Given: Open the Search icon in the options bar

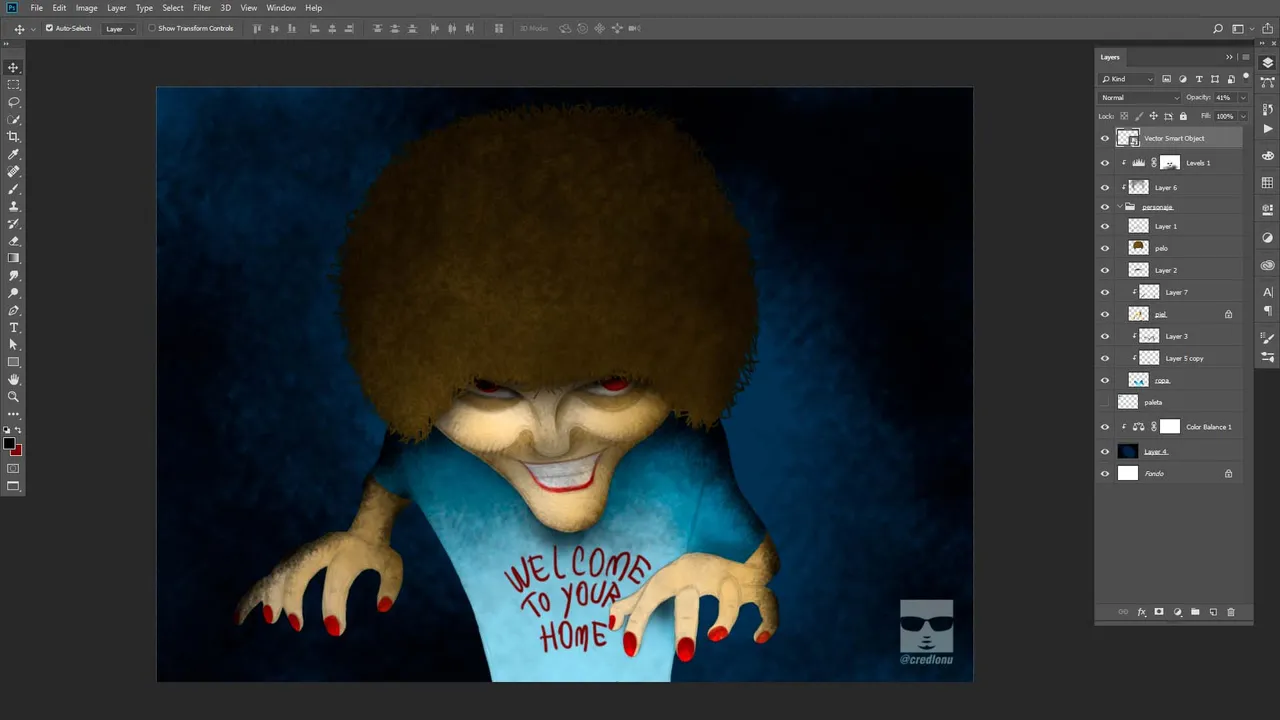Looking at the screenshot, I should (x=1218, y=29).
